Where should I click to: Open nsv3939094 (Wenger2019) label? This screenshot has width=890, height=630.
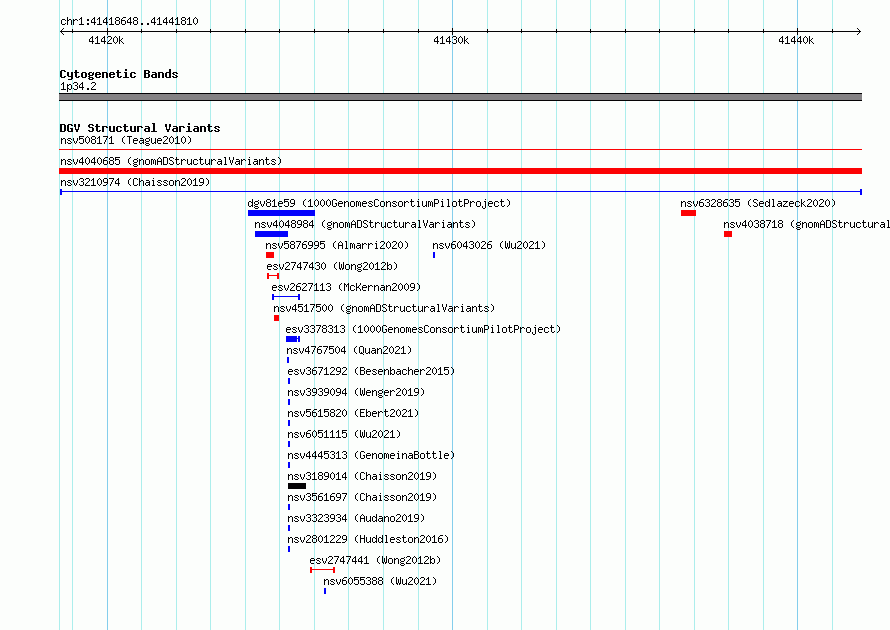tap(356, 392)
